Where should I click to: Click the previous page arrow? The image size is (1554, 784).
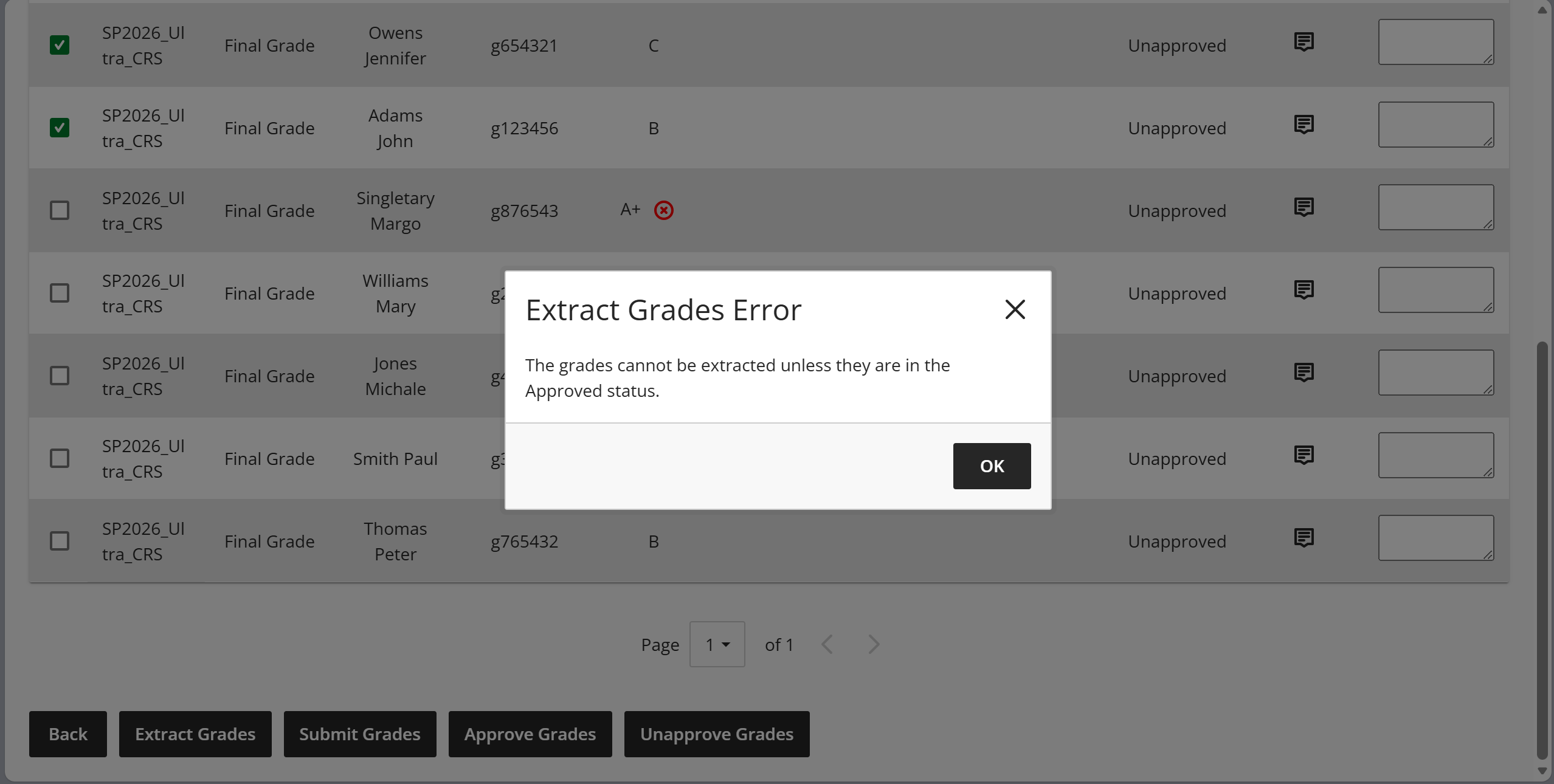coord(826,644)
